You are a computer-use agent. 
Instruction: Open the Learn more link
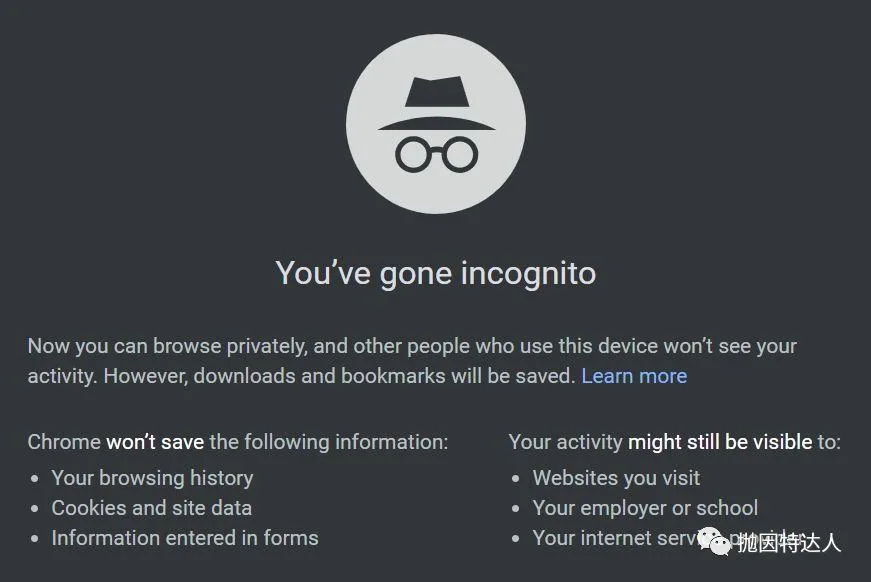pyautogui.click(x=634, y=376)
